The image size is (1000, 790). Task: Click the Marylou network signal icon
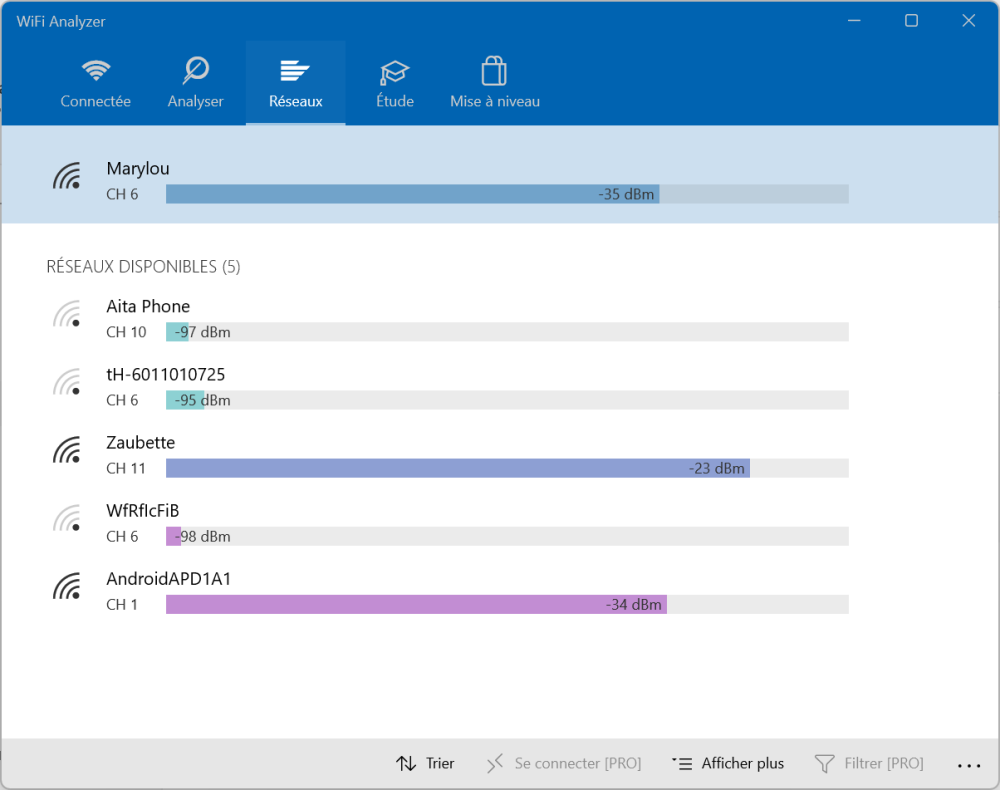point(67,177)
